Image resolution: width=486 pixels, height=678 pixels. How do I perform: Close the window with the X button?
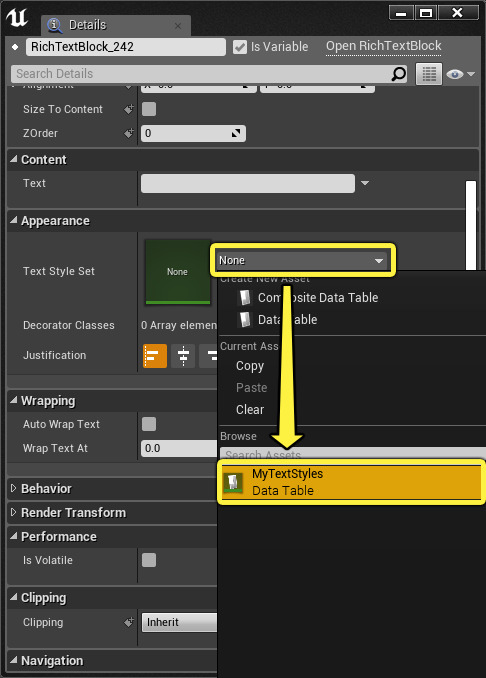(458, 13)
